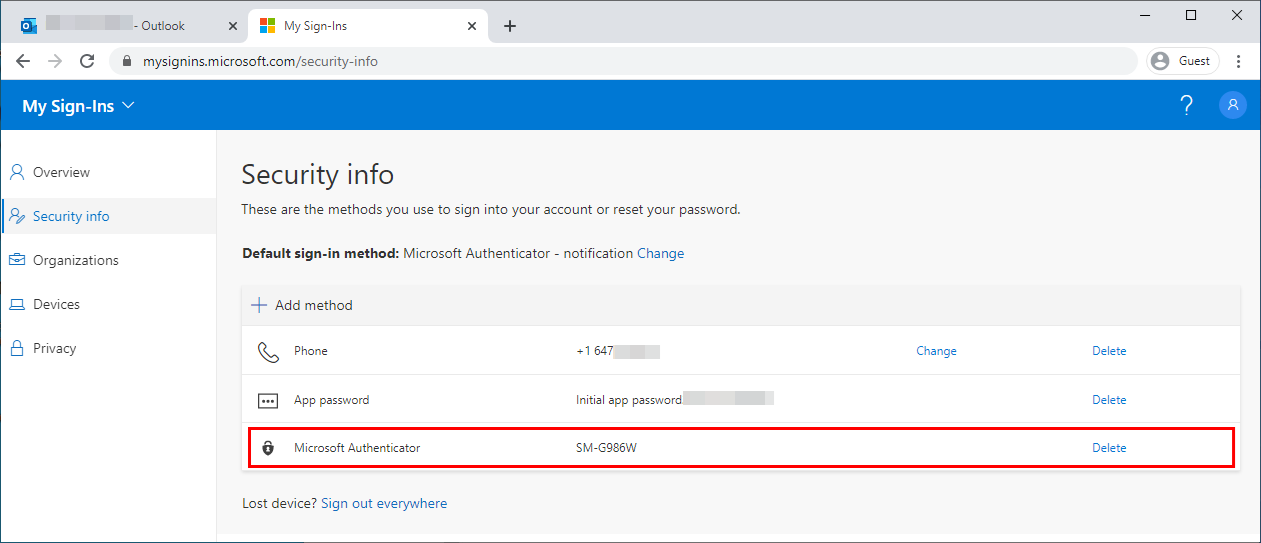Viewport: 1261px width, 543px height.
Task: Minimize the browser window
Action: coord(1145,15)
